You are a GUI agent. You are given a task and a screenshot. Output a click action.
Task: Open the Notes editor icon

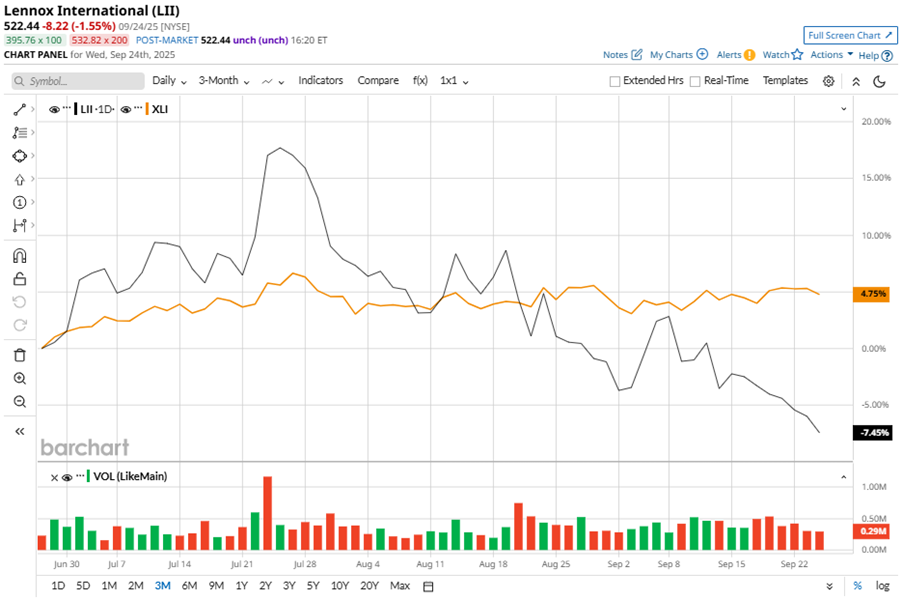(x=636, y=55)
